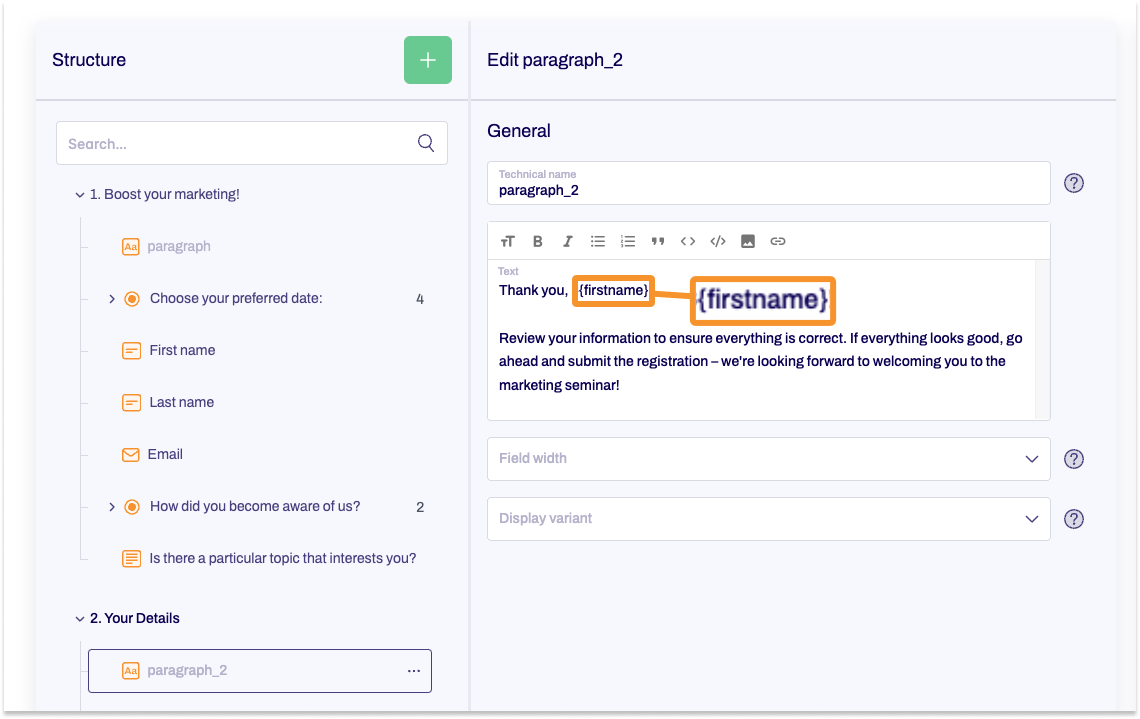Click the 'Structure' panel title
This screenshot has width=1140, height=719.
[89, 60]
